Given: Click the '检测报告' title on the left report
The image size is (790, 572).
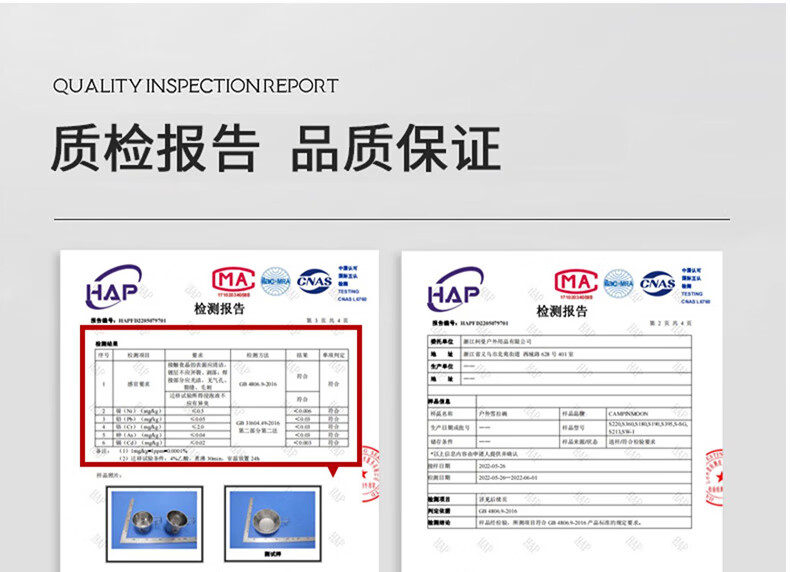Looking at the screenshot, I should (x=220, y=309).
